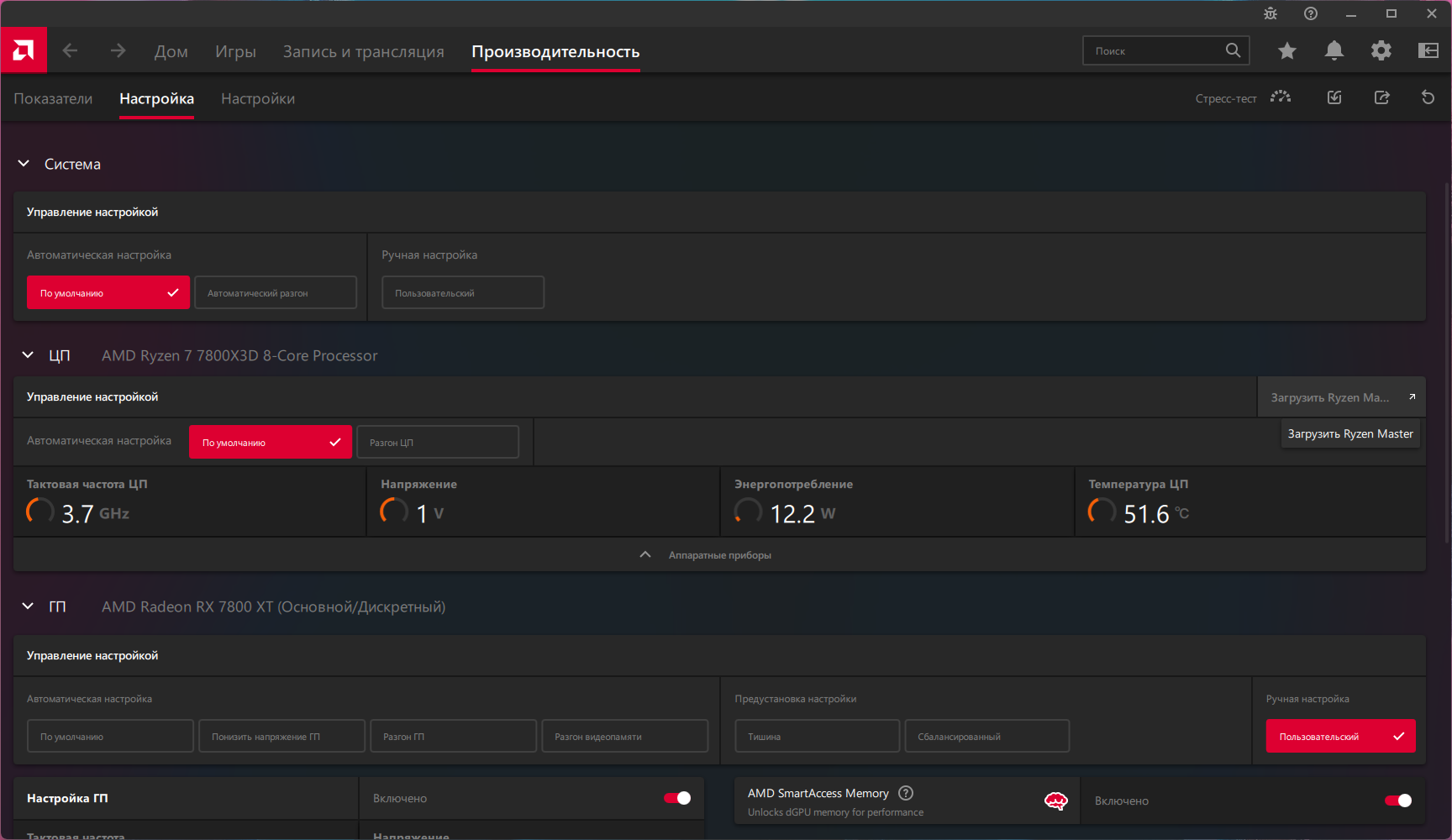This screenshot has height=840, width=1452.
Task: Select Пользовательский under Система manual tuning
Action: (x=463, y=293)
